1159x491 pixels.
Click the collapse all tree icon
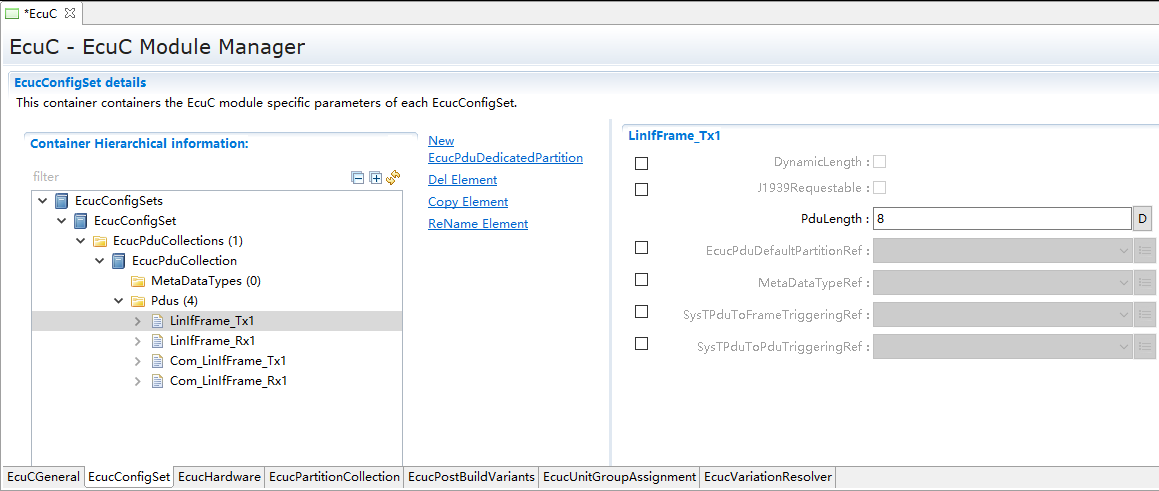pos(358,177)
